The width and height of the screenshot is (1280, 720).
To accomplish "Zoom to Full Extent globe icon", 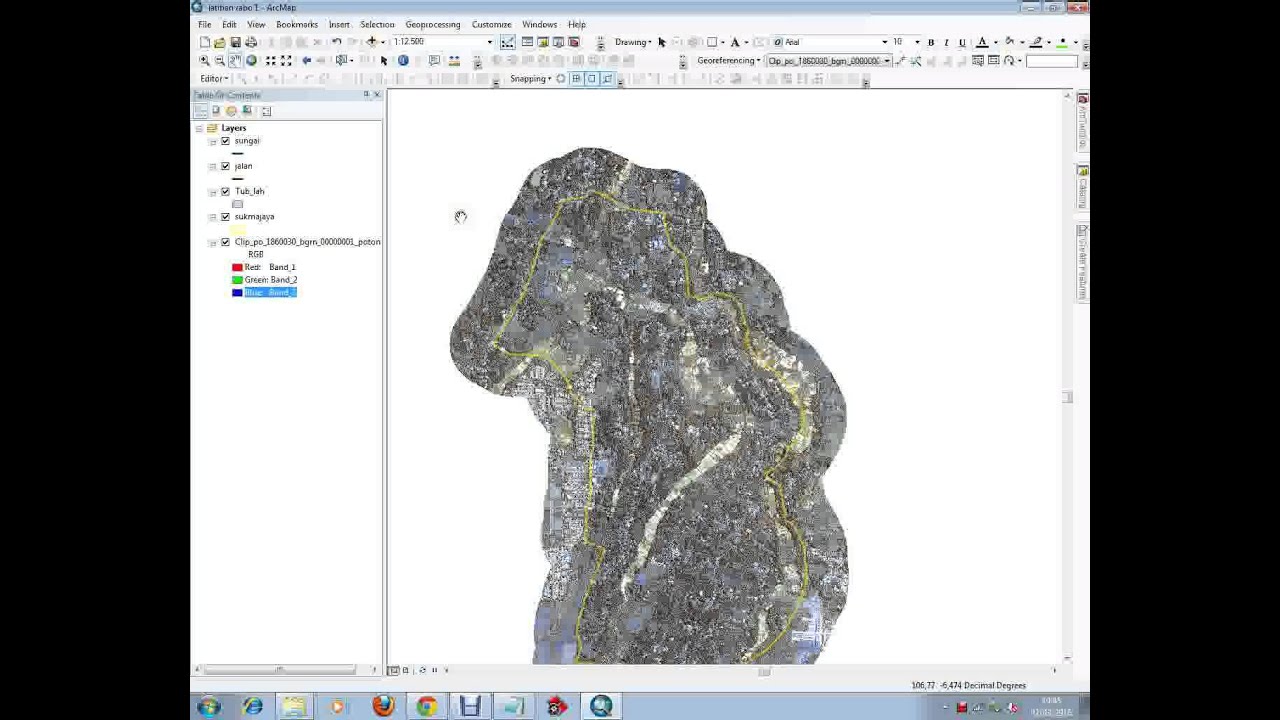I will tap(251, 60).
